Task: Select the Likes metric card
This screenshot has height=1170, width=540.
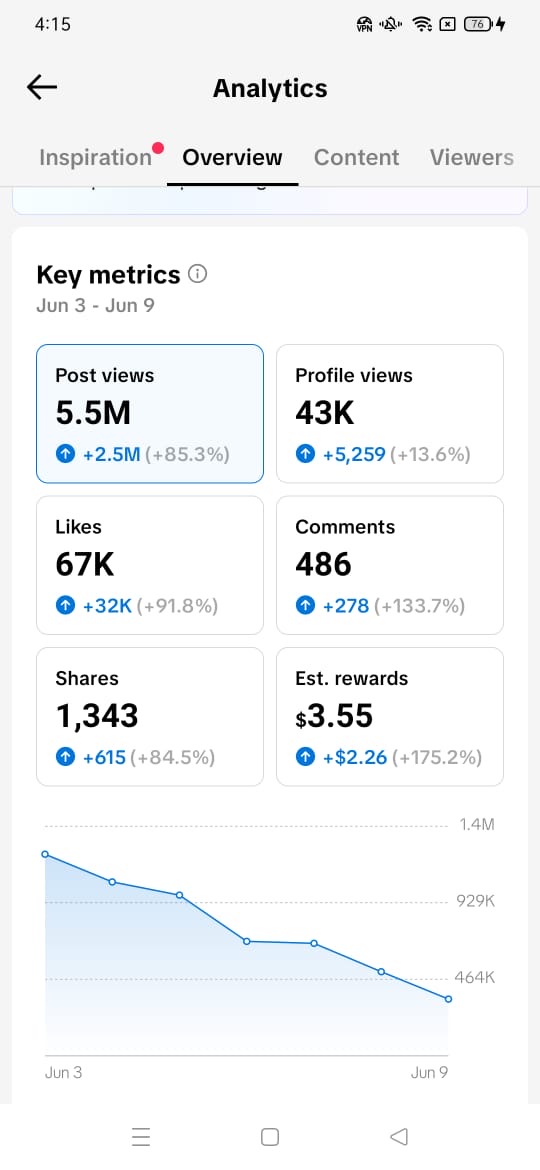Action: click(150, 566)
